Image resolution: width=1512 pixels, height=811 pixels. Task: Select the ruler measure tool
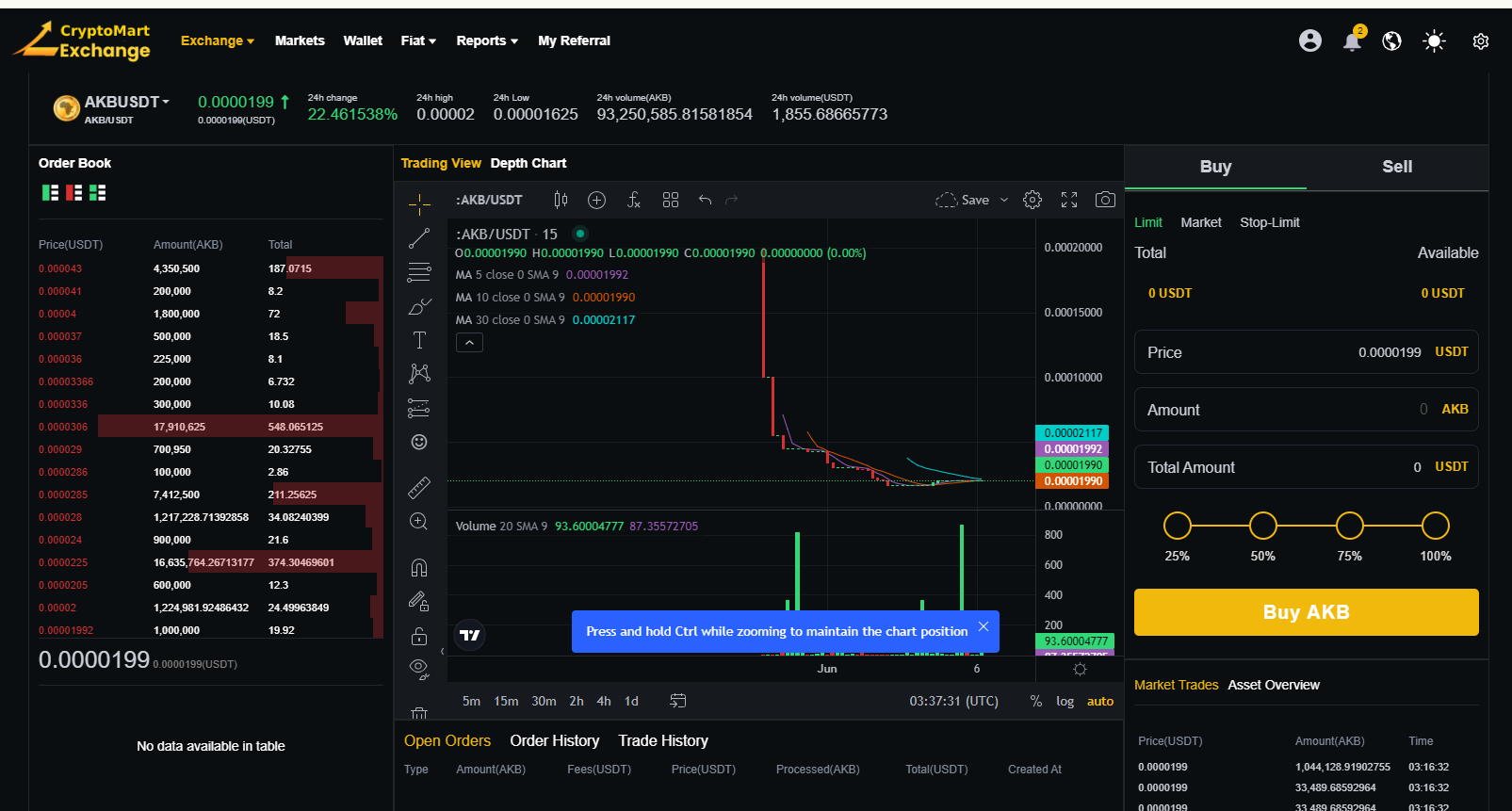(x=419, y=487)
